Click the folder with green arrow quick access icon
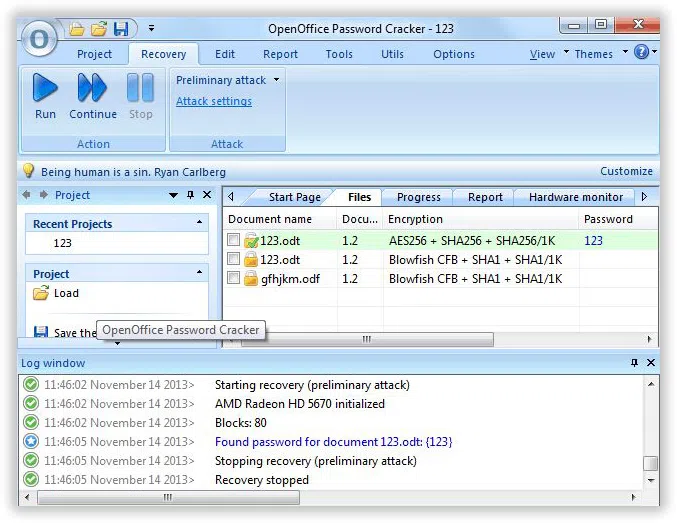 [99, 29]
